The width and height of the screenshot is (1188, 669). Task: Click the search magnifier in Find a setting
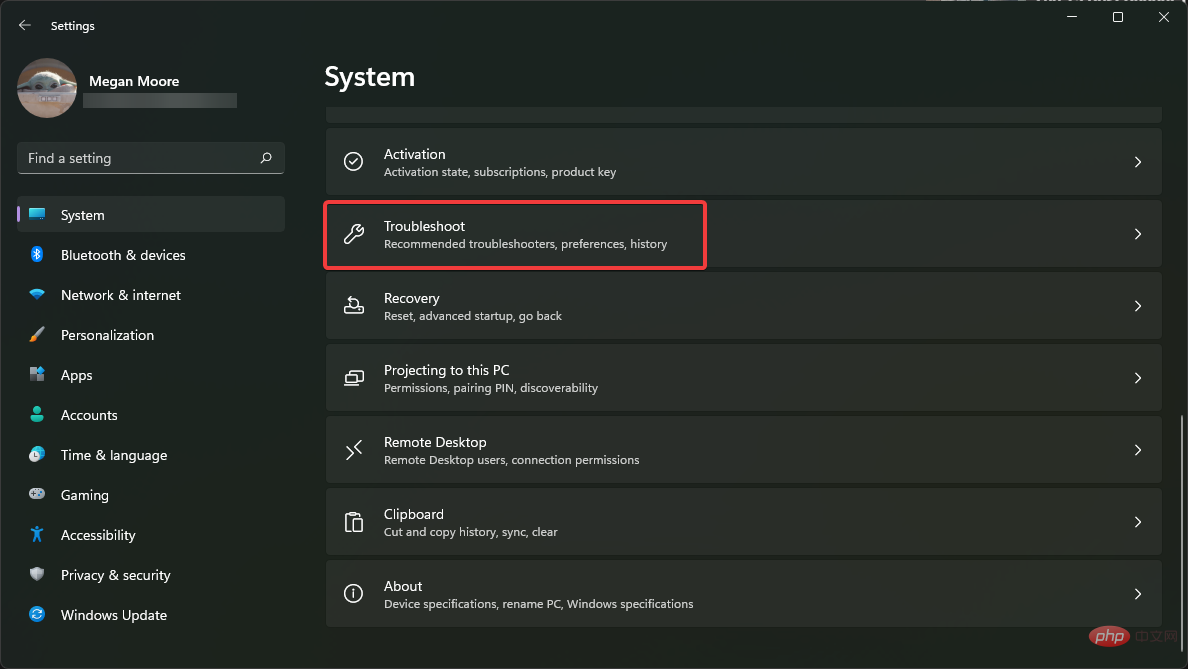[266, 158]
